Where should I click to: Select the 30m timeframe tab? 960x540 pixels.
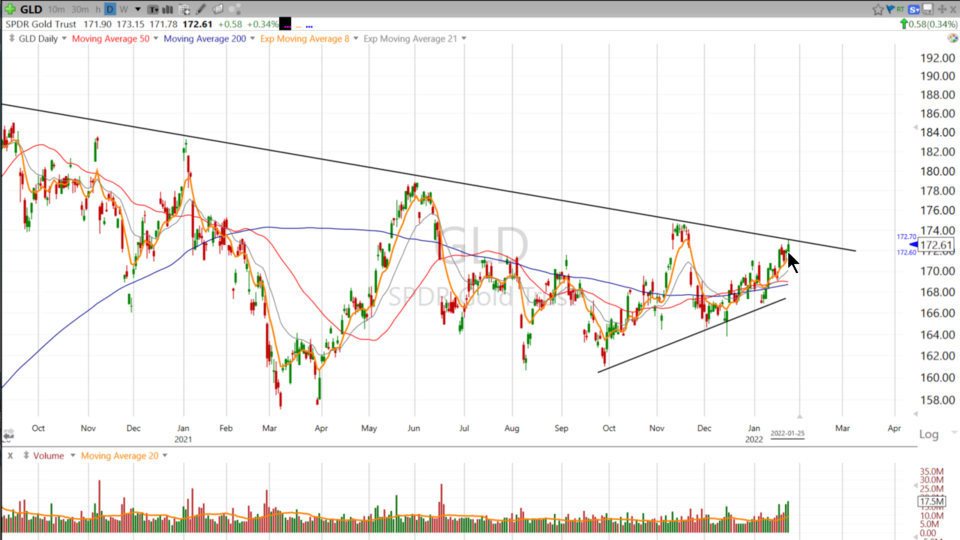[x=79, y=9]
